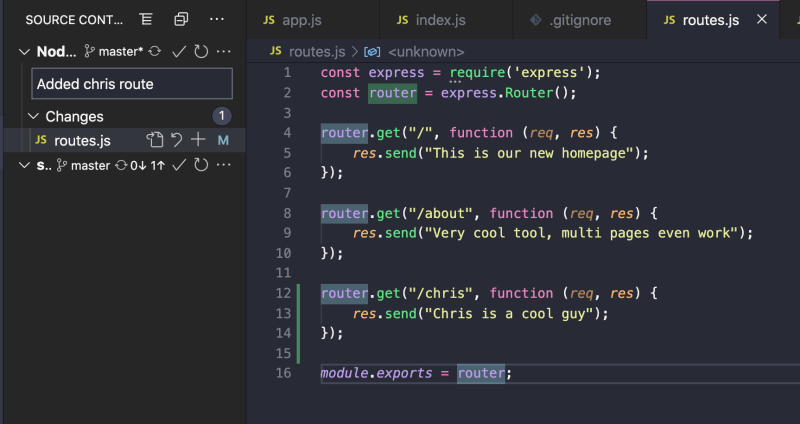Commit with checkmark in second repository
Viewport: 800px width, 424px height.
[x=179, y=165]
